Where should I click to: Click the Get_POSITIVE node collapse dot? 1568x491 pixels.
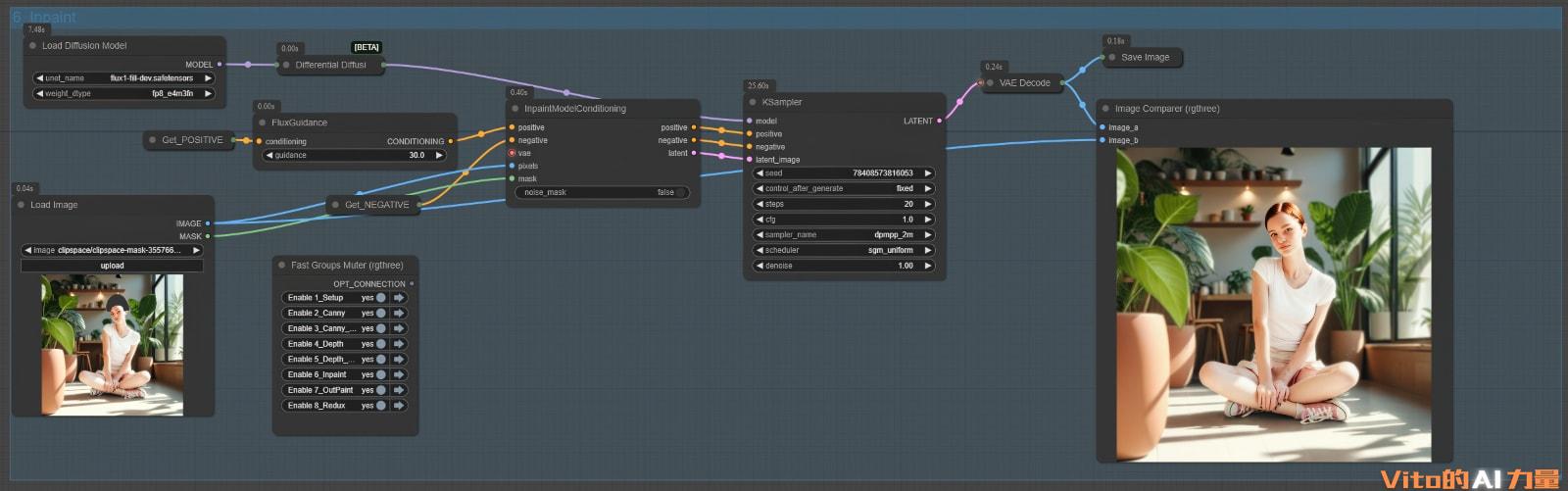pos(153,140)
